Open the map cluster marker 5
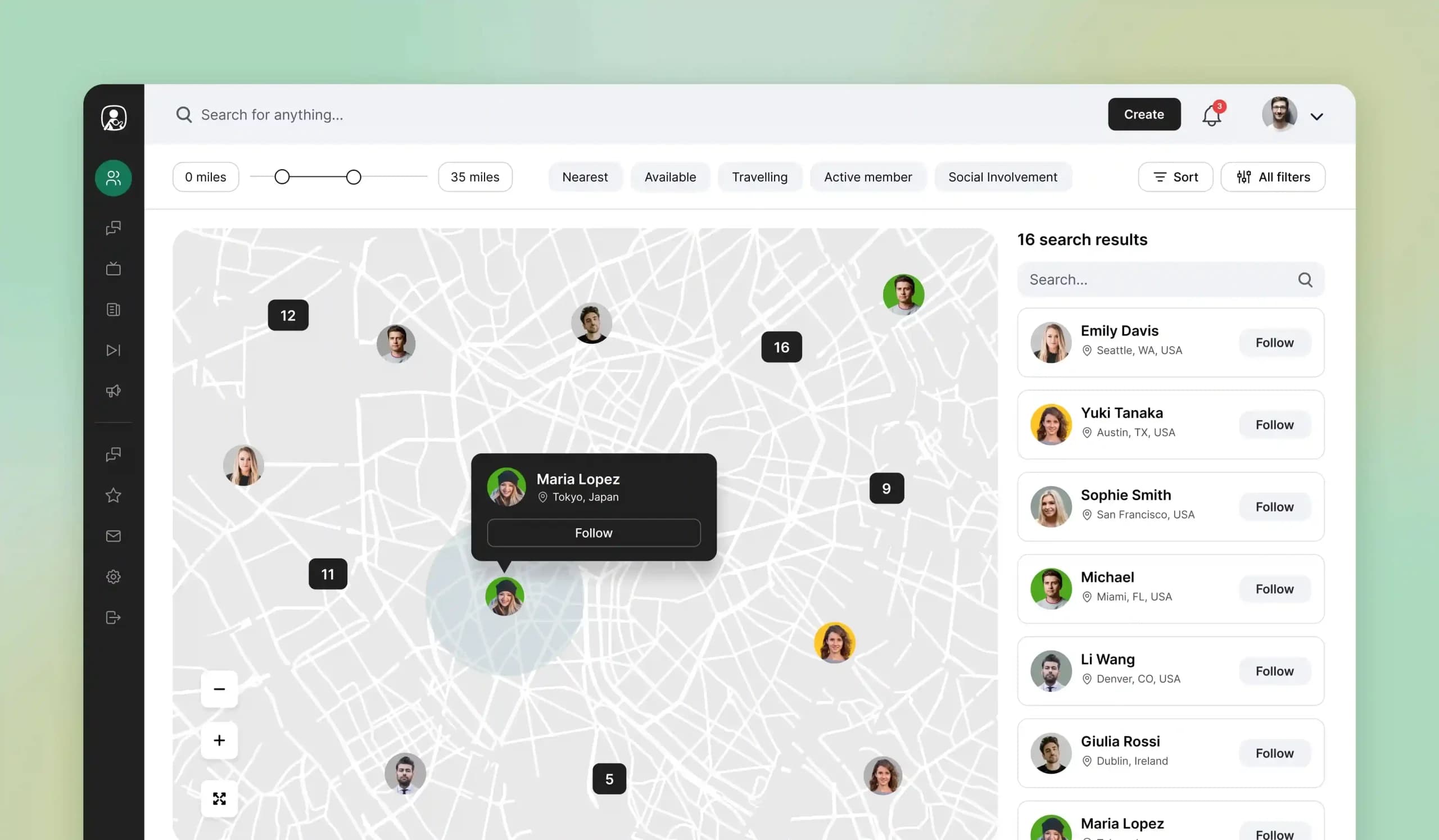Viewport: 1439px width, 840px height. 609,779
